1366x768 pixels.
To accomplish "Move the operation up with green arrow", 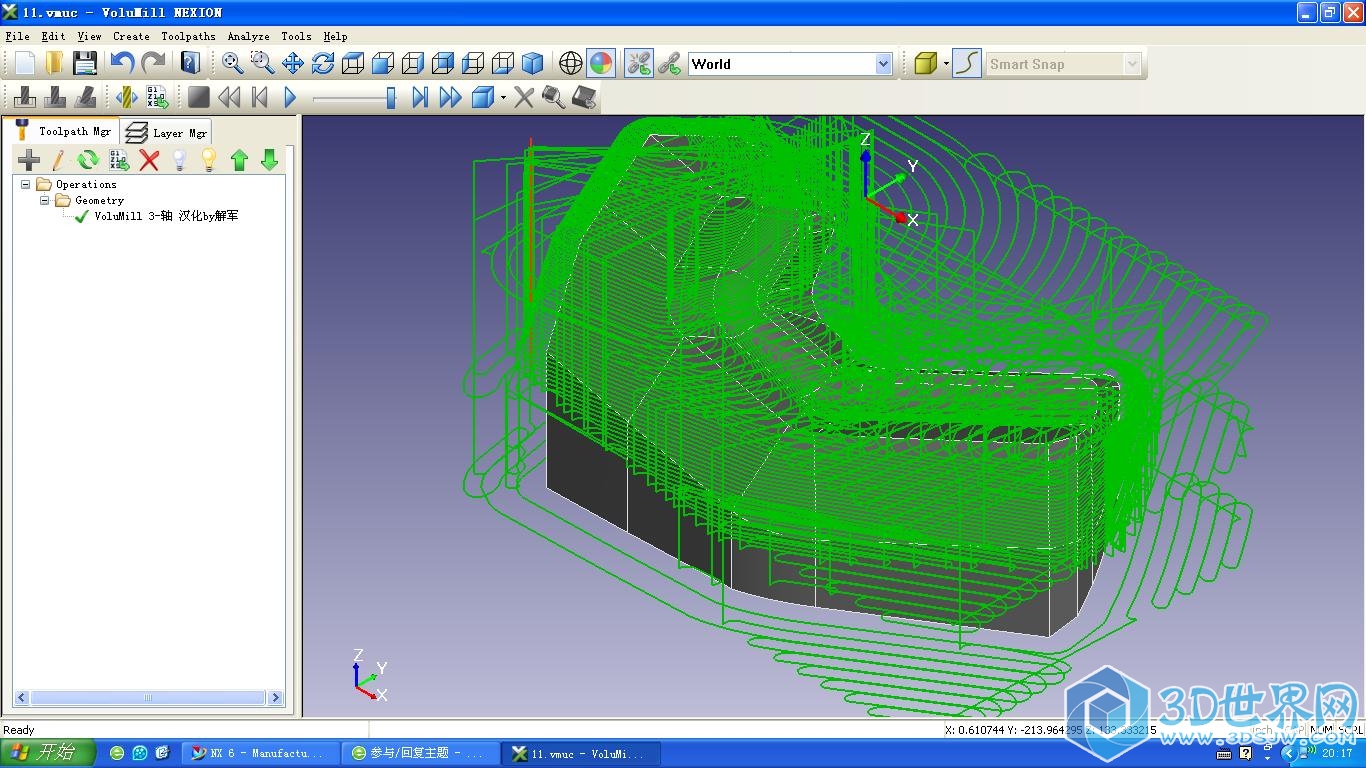I will coord(238,159).
